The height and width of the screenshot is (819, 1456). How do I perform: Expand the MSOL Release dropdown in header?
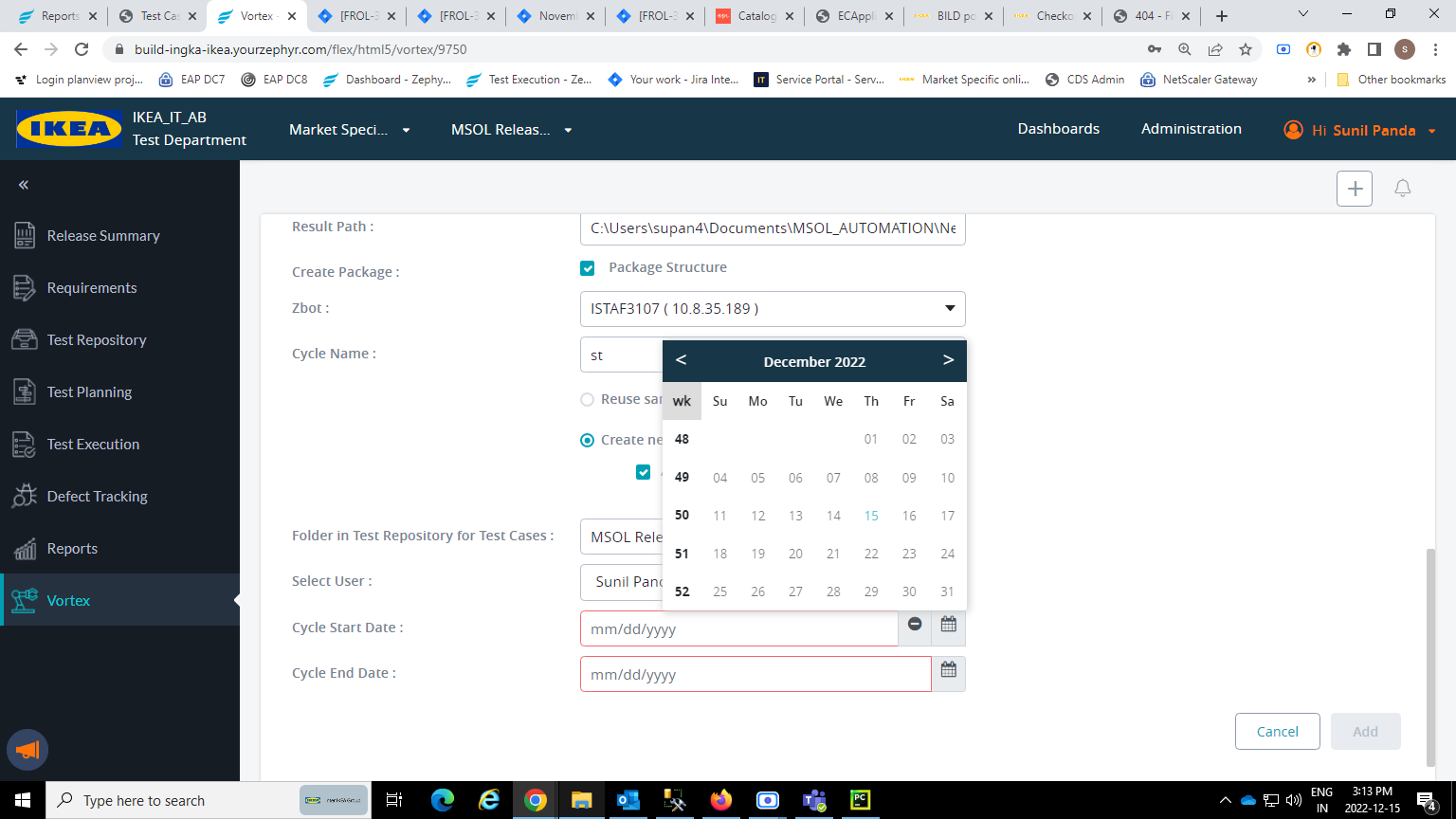pos(512,130)
